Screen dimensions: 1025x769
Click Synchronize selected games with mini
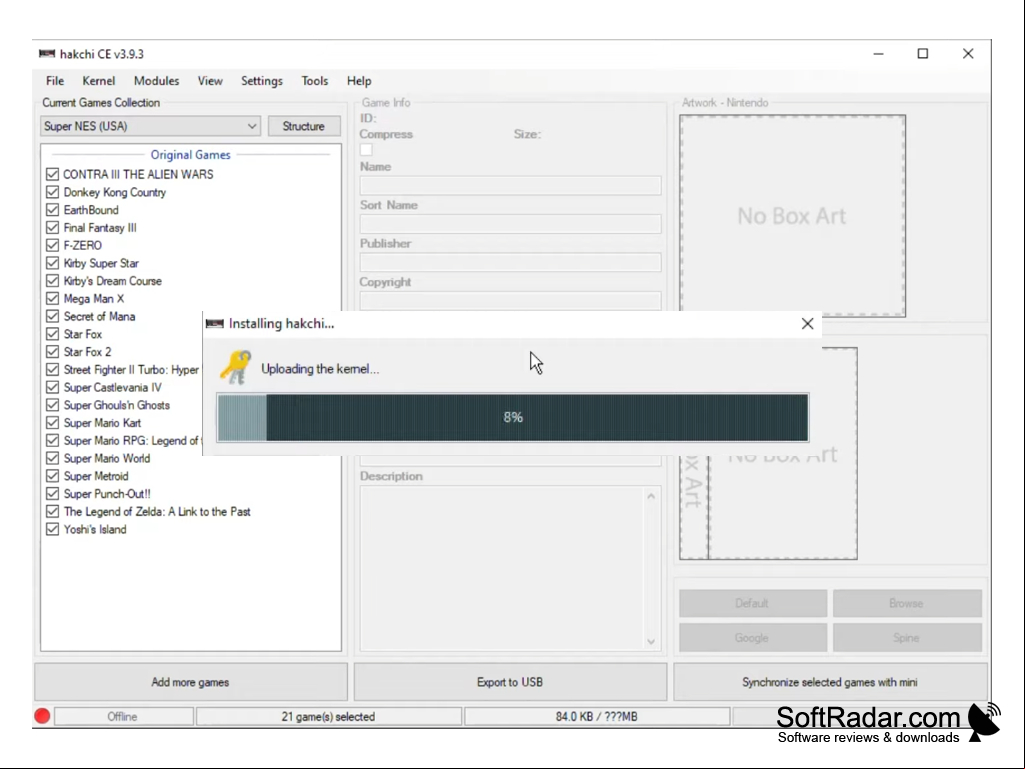coord(830,682)
